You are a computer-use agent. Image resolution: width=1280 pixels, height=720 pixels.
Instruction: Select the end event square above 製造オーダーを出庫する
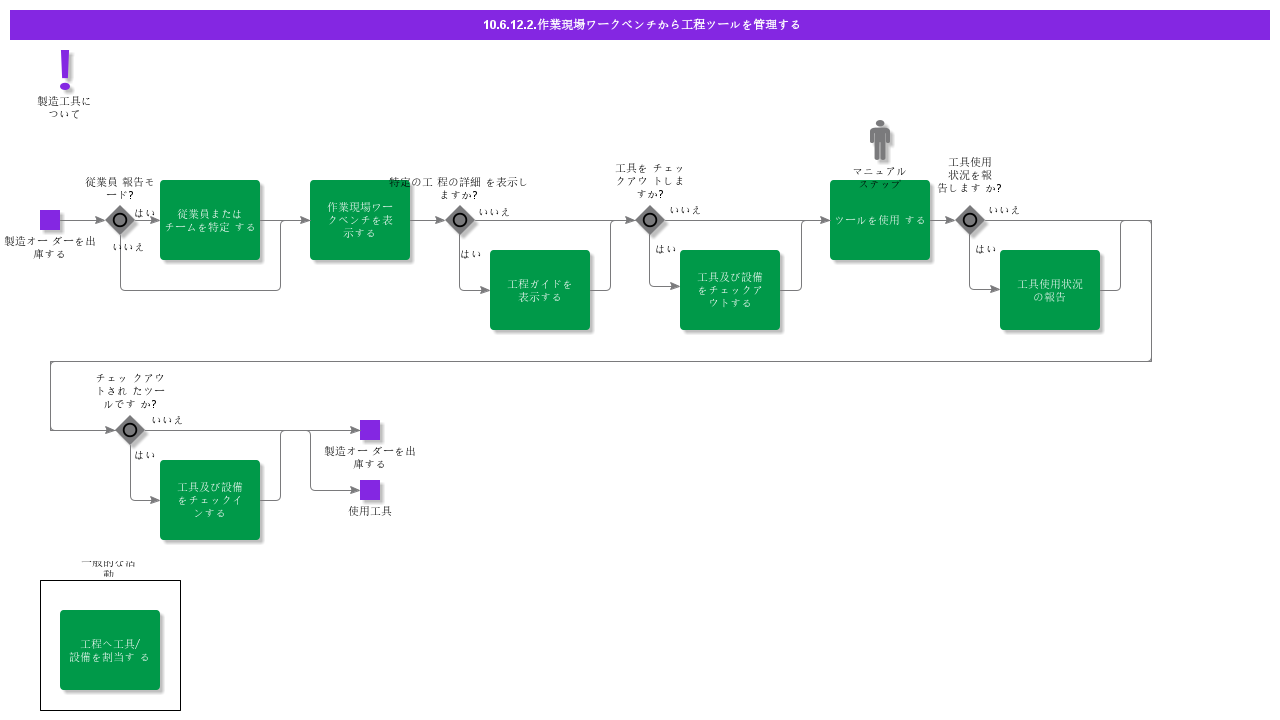coord(370,430)
